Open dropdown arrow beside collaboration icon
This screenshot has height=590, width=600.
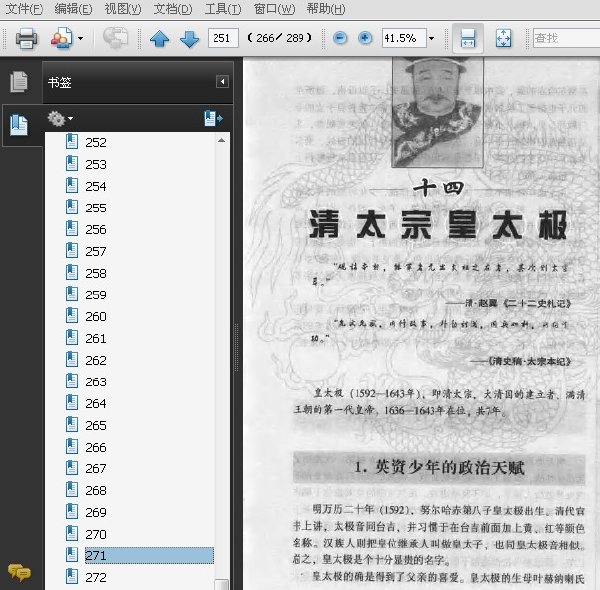[80, 38]
